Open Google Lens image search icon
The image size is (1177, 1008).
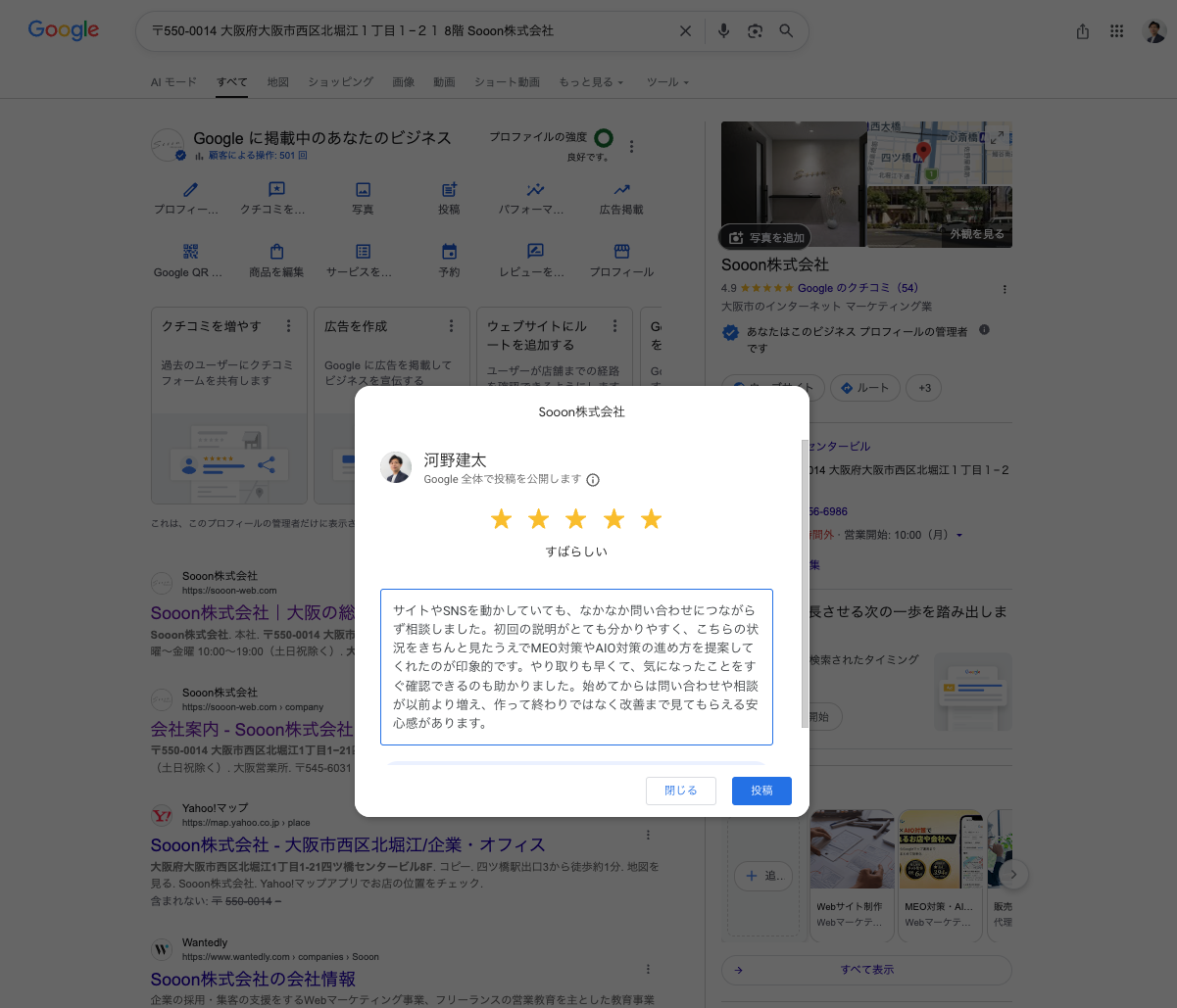[755, 31]
